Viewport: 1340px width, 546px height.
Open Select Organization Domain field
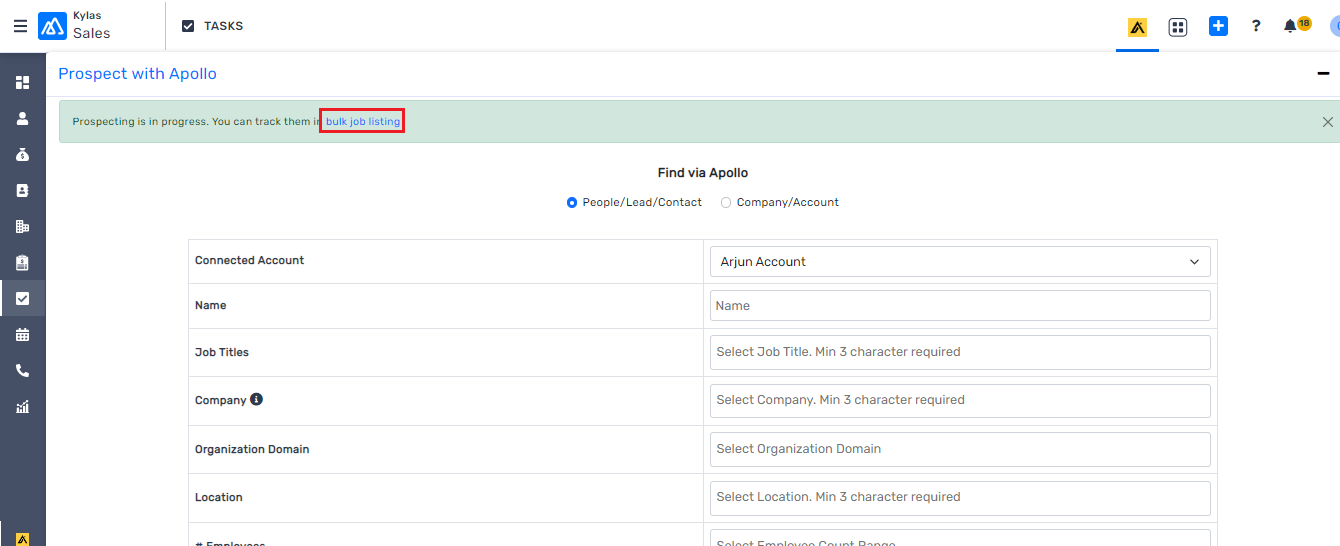[960, 449]
